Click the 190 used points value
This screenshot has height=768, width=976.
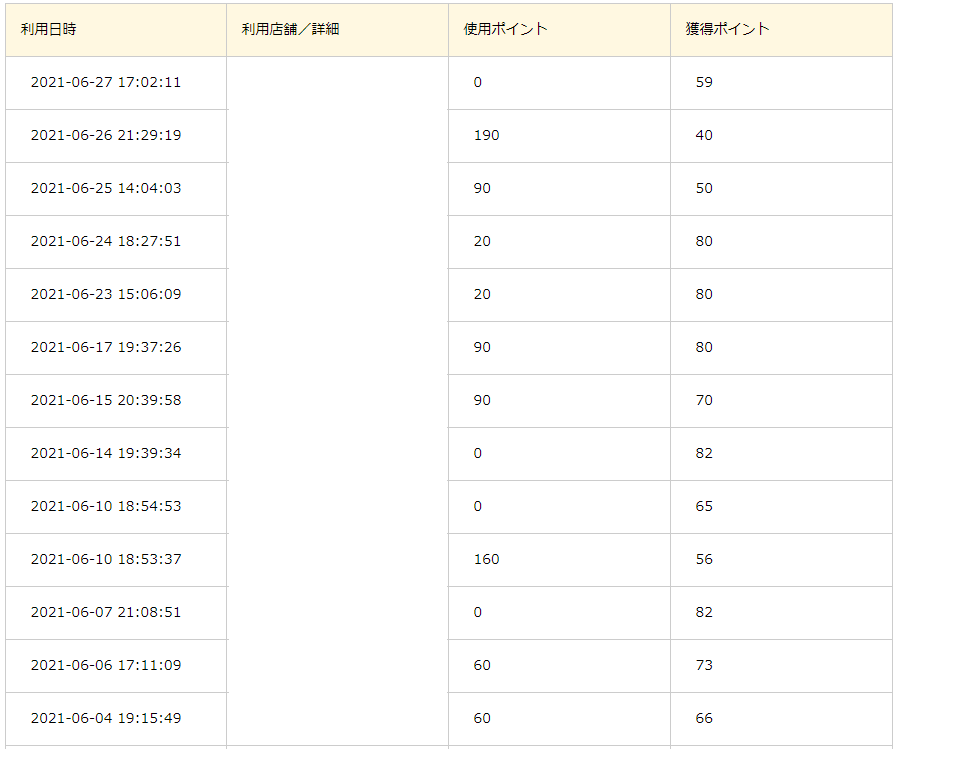click(486, 135)
